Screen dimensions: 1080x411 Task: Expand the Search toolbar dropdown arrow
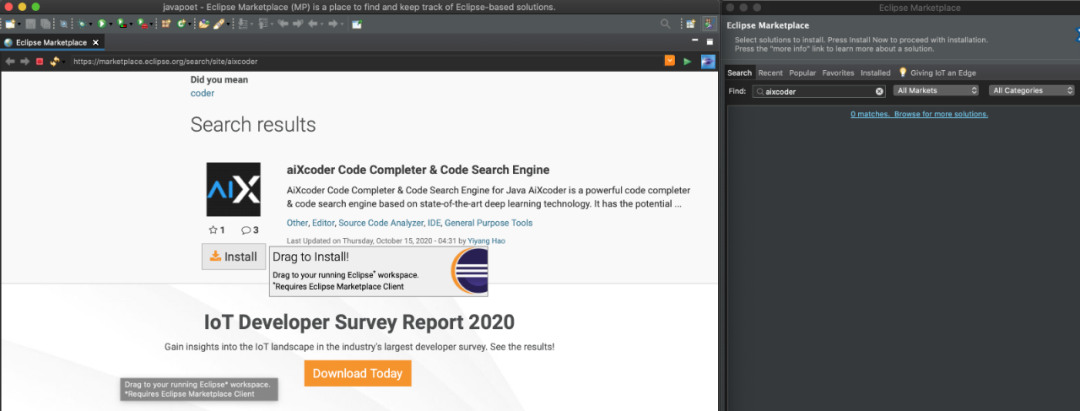click(228, 24)
